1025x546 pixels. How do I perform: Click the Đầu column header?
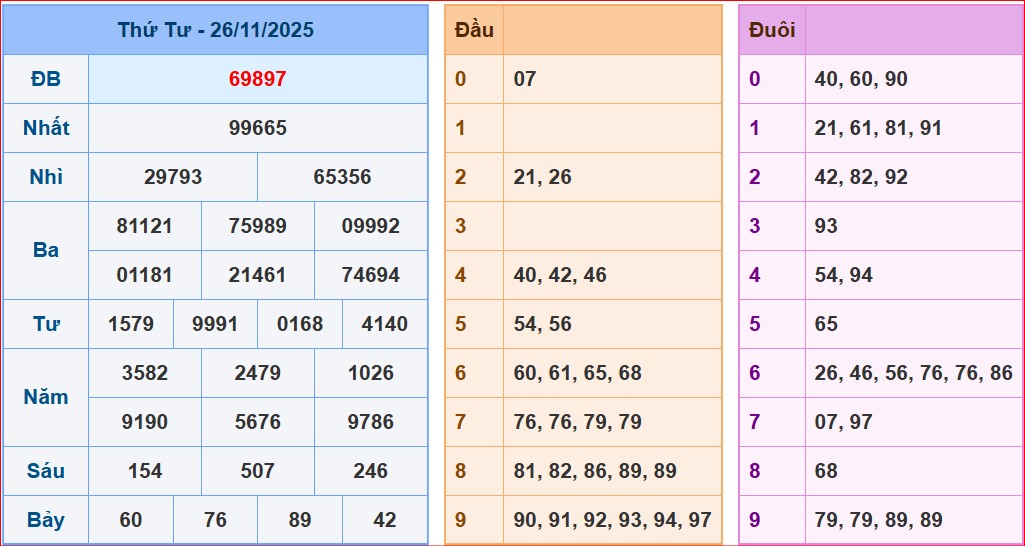474,30
